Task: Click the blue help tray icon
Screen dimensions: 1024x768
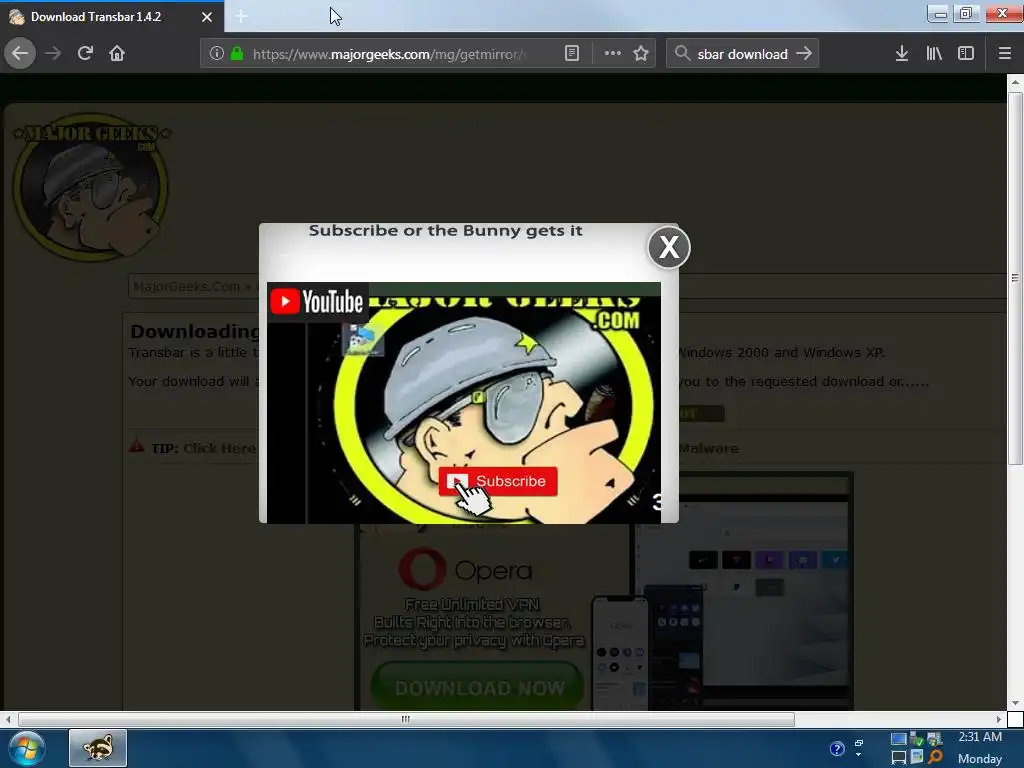Action: click(x=837, y=749)
